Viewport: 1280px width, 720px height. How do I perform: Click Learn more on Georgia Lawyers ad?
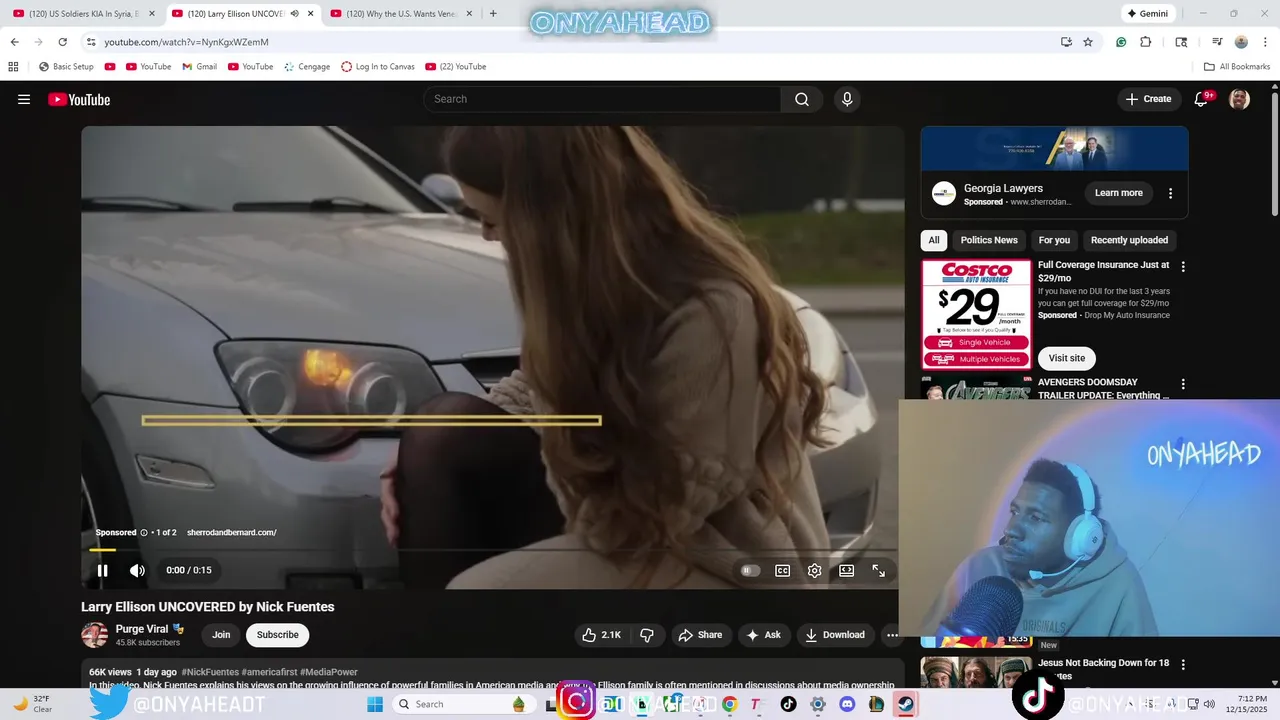[x=1118, y=193]
